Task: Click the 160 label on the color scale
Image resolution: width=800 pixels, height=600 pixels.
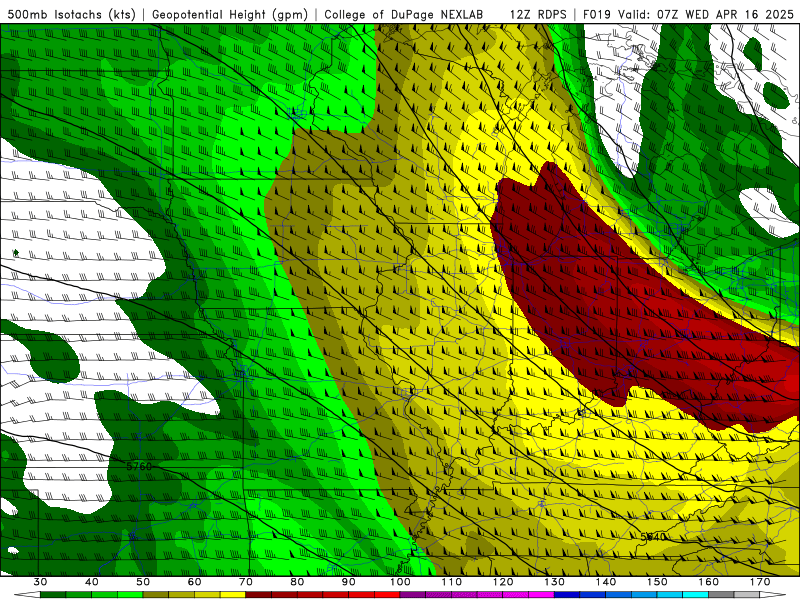Action: pyautogui.click(x=709, y=582)
